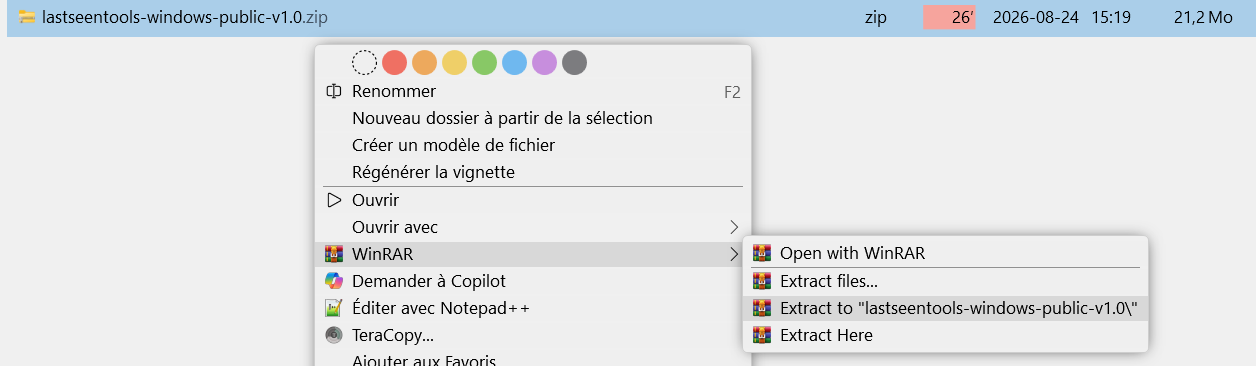Screen dimensions: 1256x366
Task: Choose Nouveau dossier à partir de la sélection
Action: click(532, 118)
